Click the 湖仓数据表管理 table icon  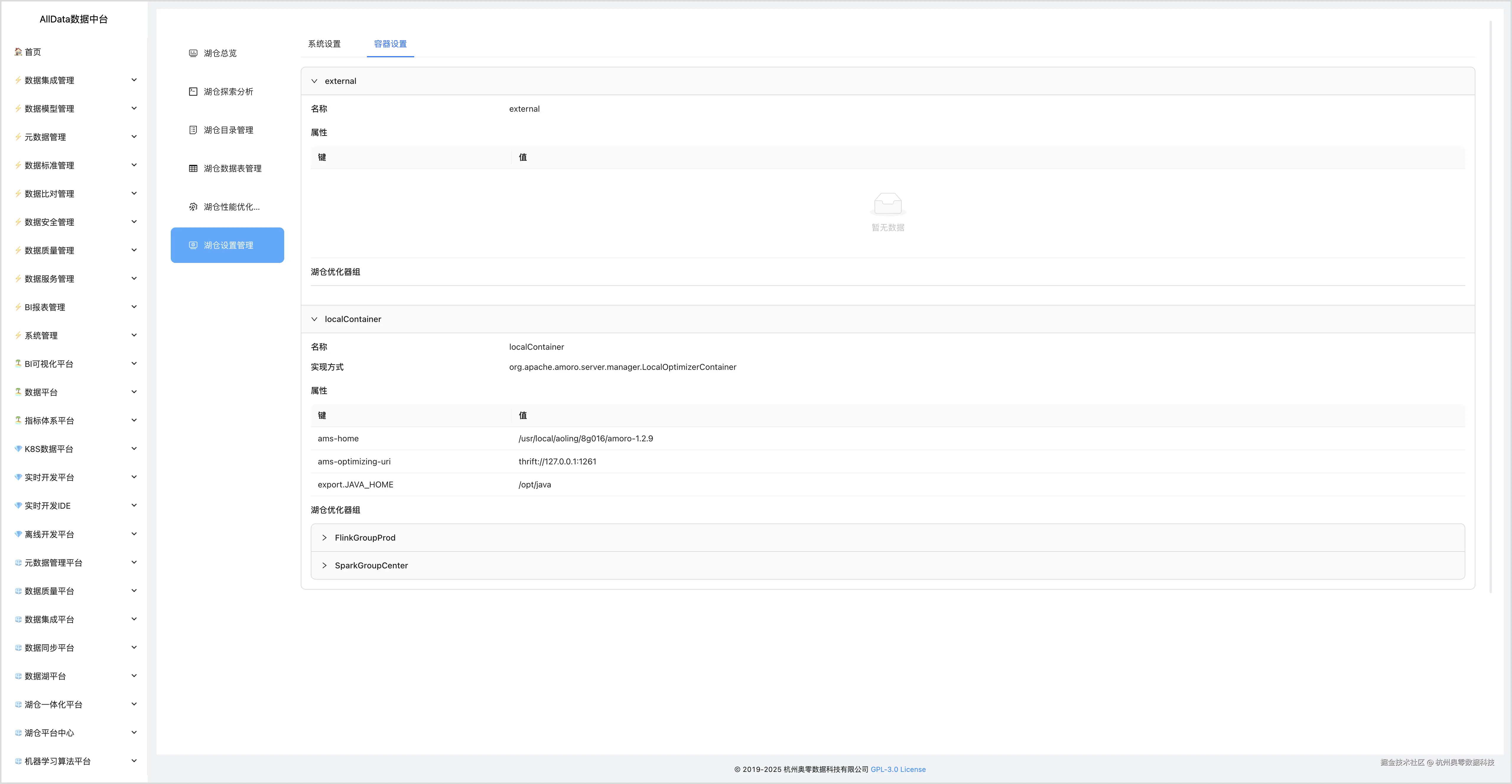[x=193, y=168]
